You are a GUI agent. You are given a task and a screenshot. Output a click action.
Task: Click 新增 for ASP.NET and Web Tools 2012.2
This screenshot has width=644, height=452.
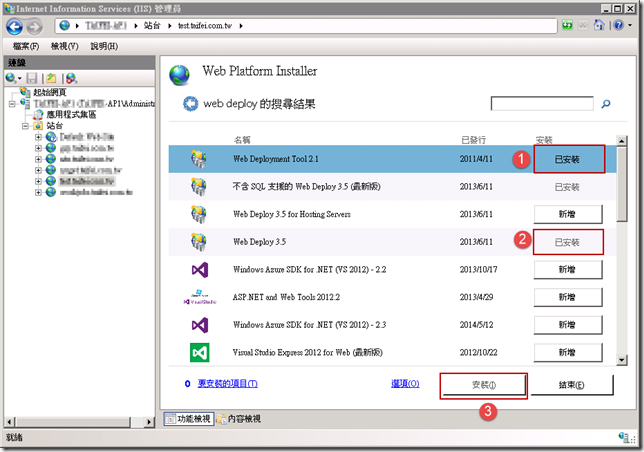[568, 297]
